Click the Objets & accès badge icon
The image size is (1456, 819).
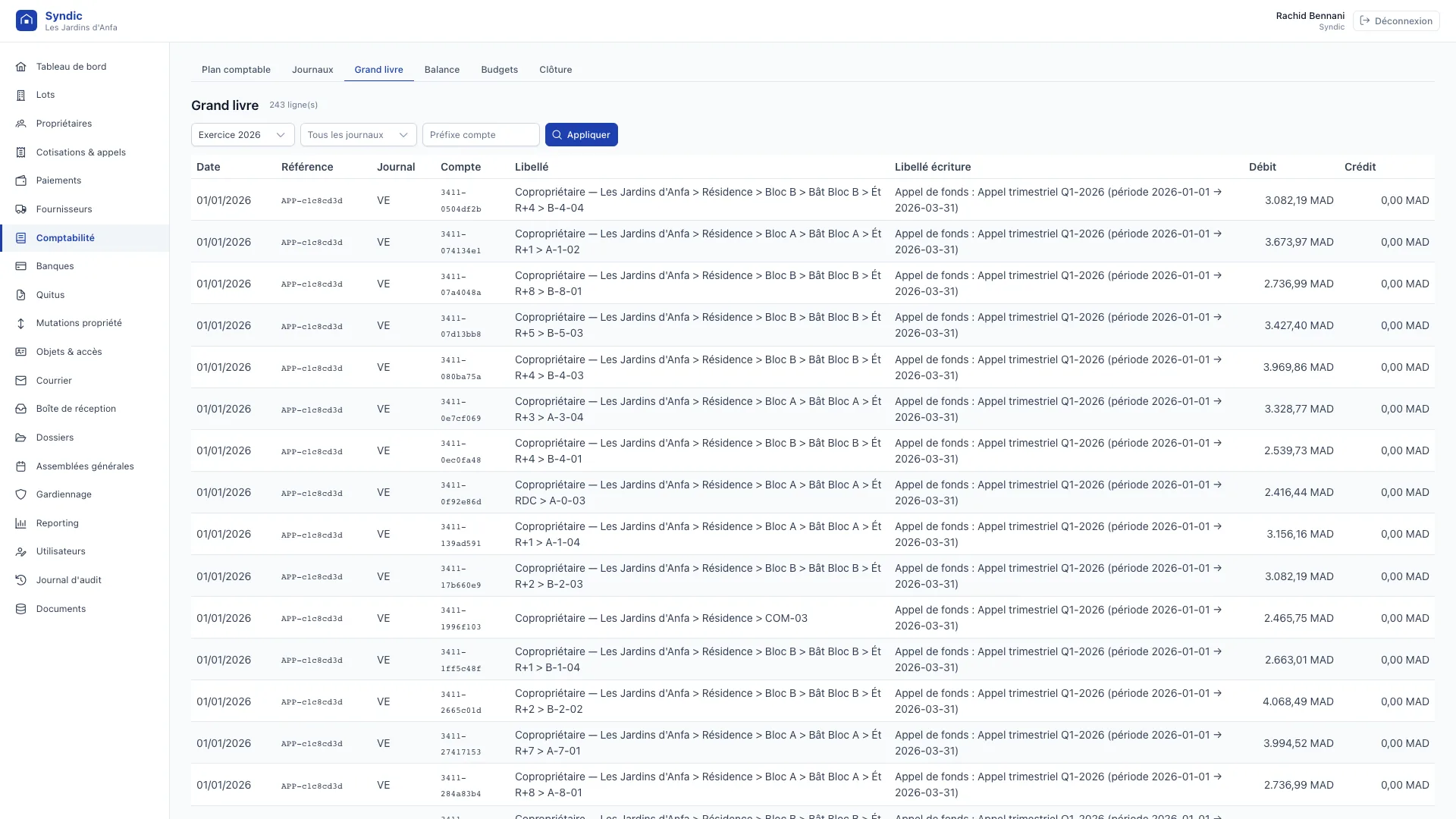click(21, 352)
